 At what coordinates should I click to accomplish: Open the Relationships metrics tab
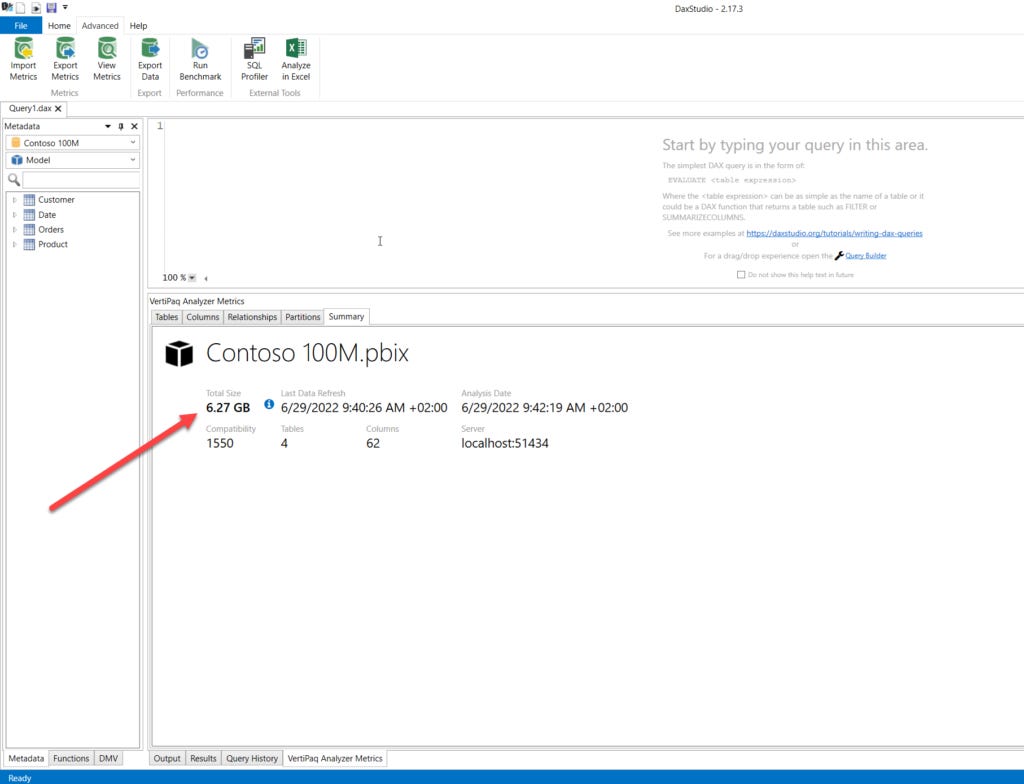(x=252, y=317)
